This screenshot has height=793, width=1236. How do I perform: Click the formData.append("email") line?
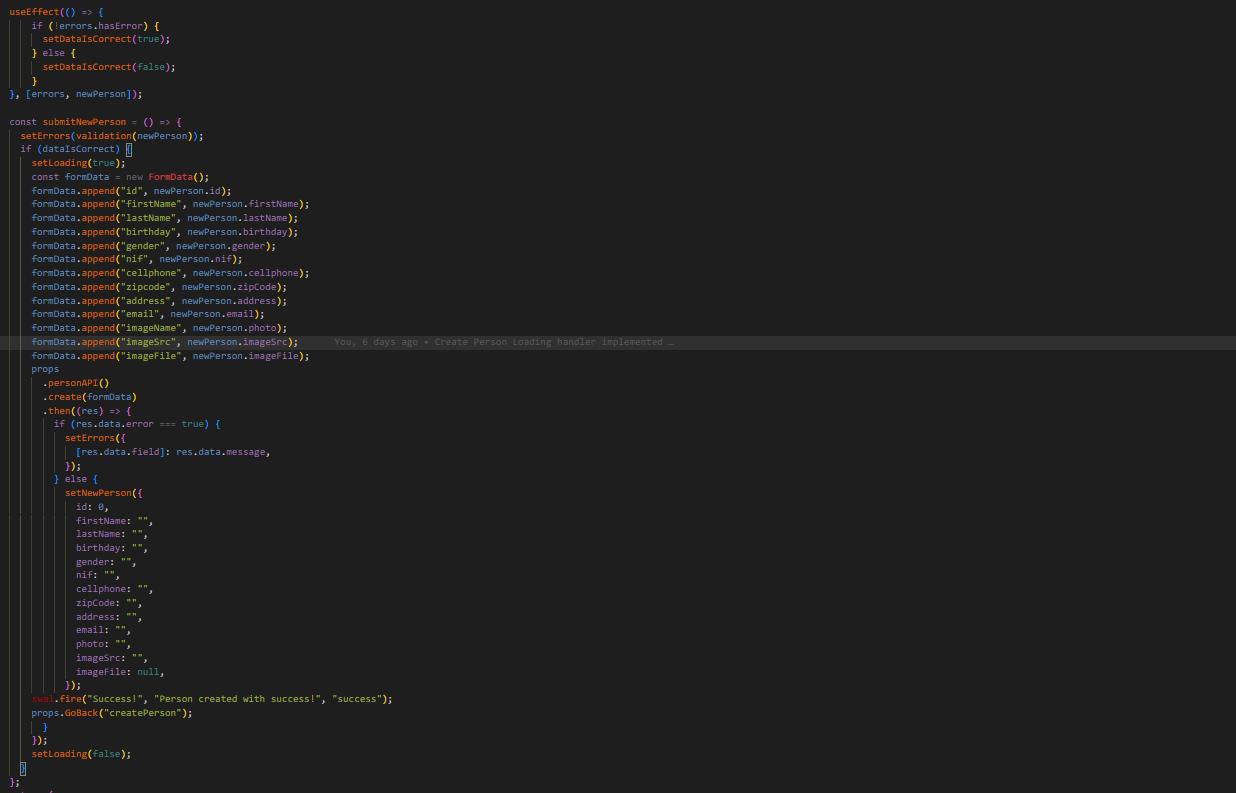[x=148, y=314]
